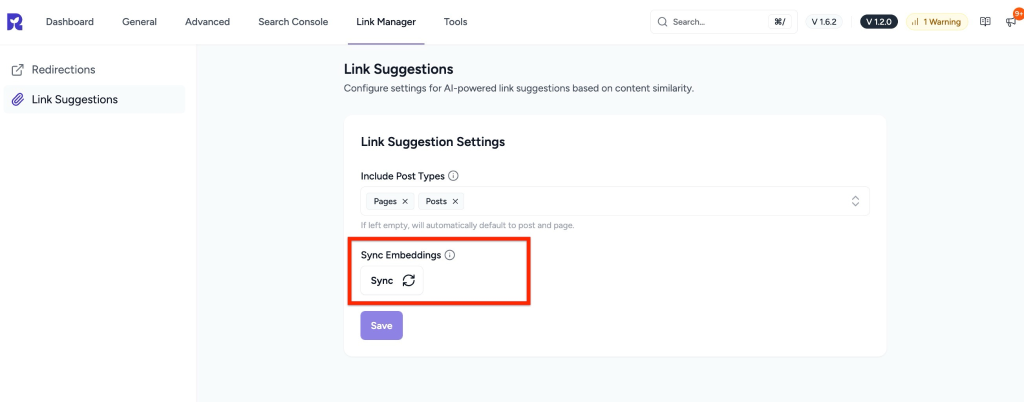This screenshot has height=402, width=1024.
Task: Open the Search Console tab
Action: [293, 22]
